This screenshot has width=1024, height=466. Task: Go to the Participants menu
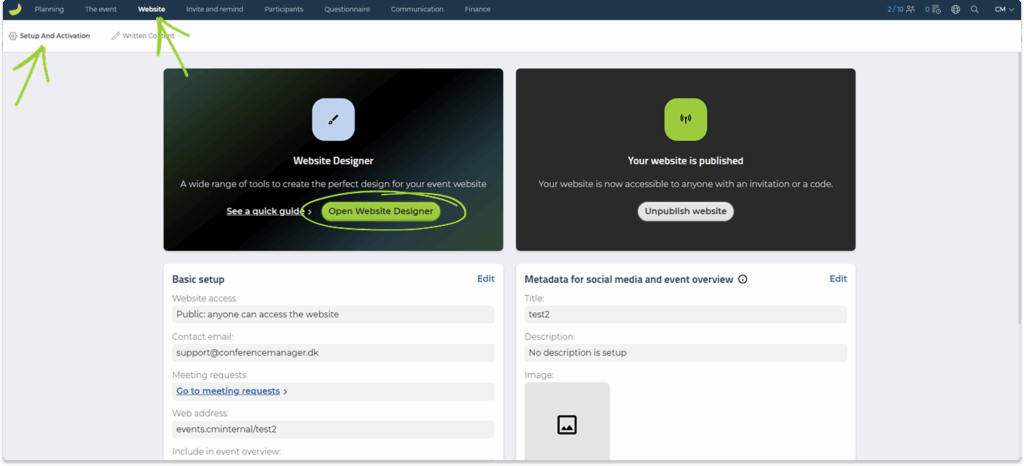(284, 9)
